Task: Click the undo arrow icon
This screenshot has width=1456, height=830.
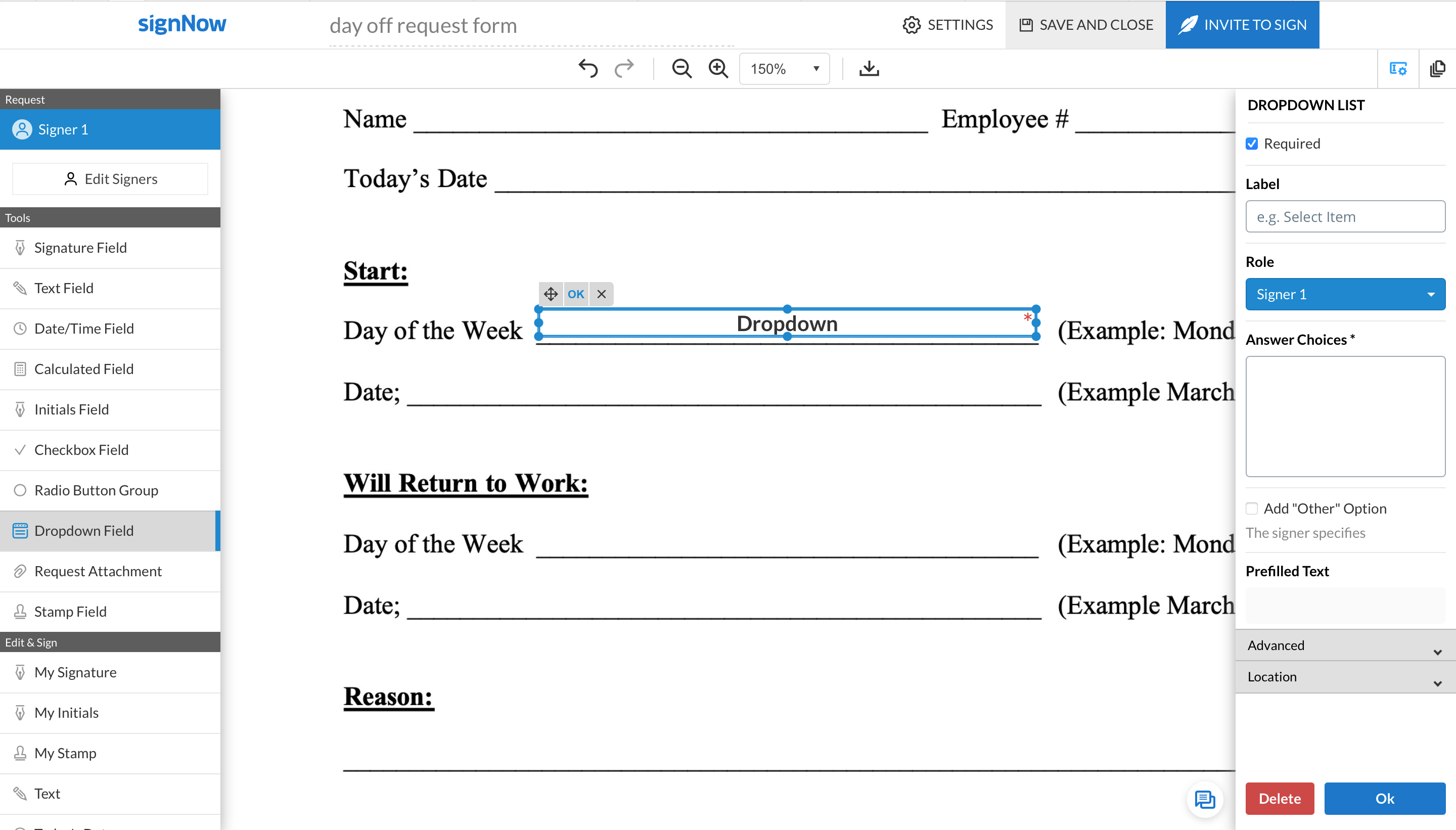Action: (588, 68)
